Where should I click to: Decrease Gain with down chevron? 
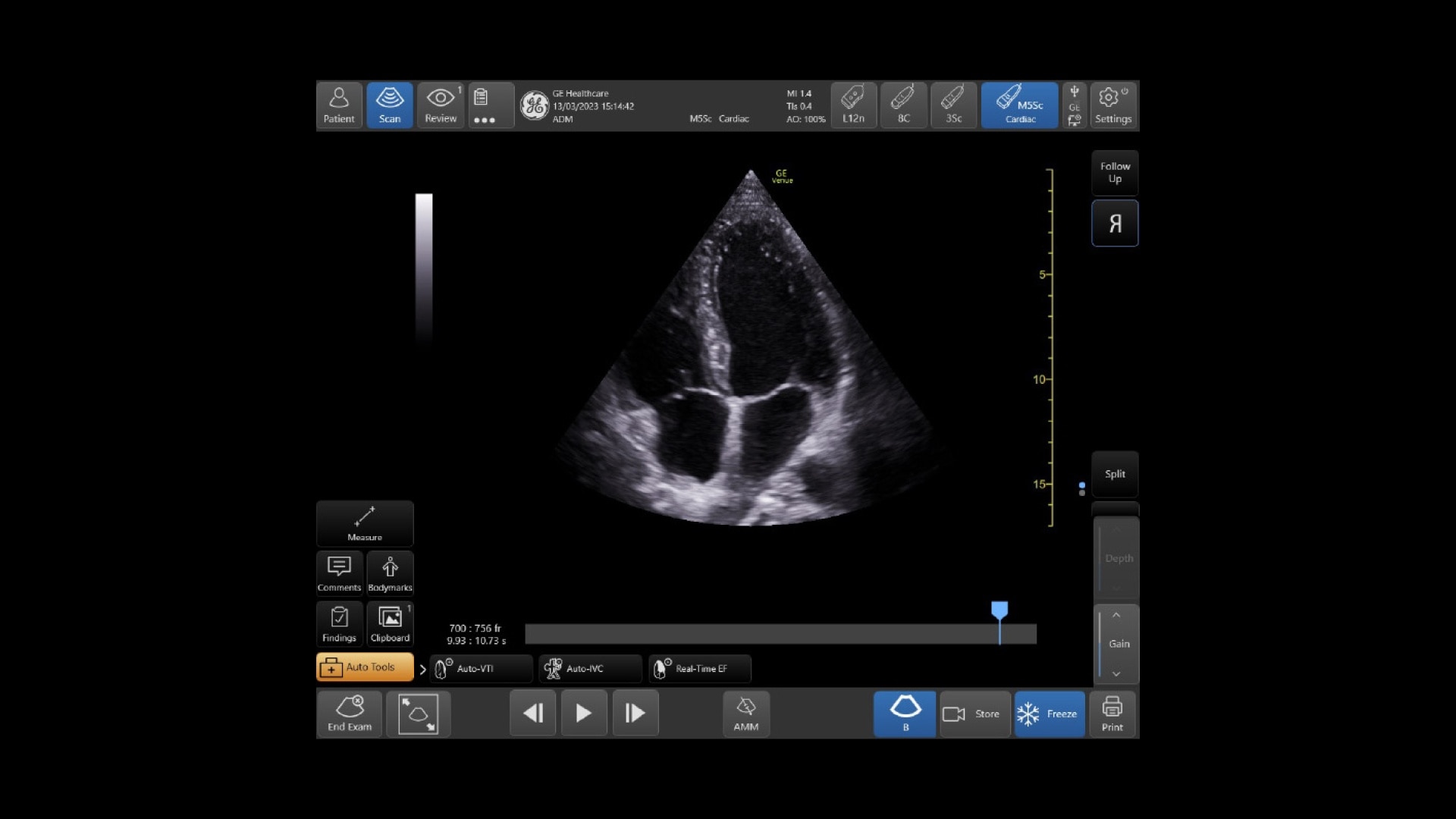(x=1116, y=673)
